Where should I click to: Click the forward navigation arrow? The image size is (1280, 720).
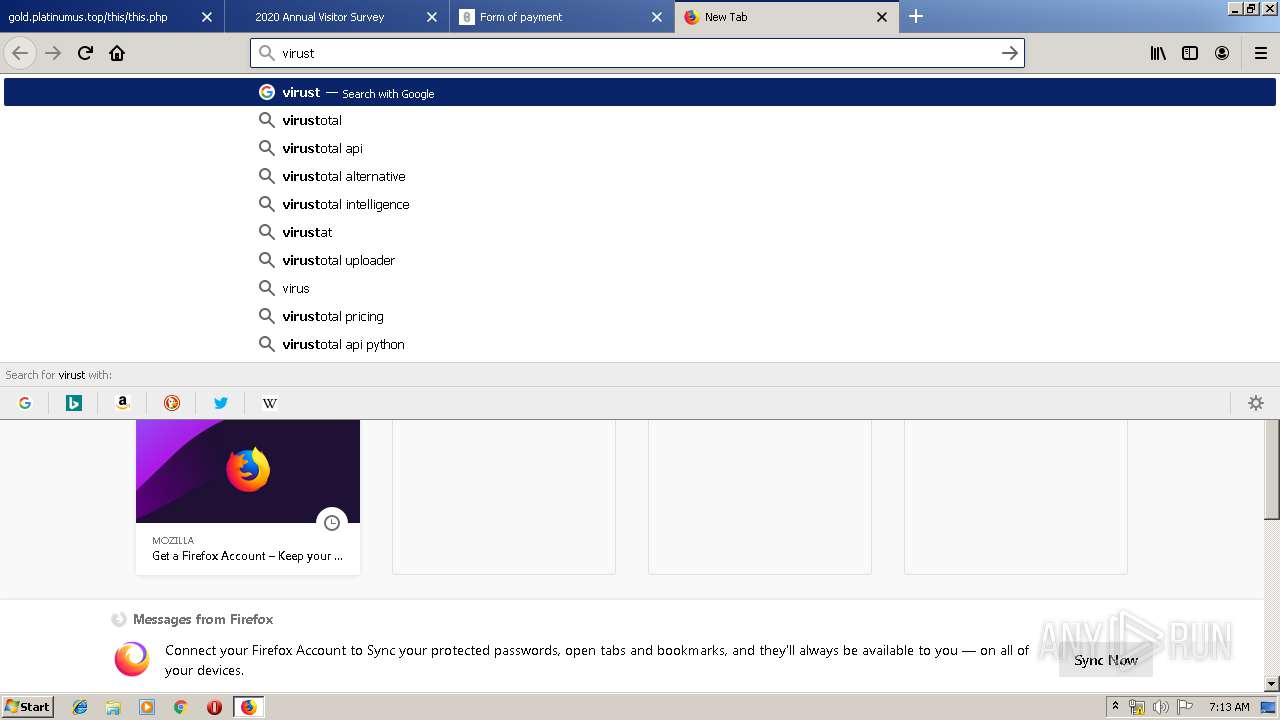coord(53,53)
